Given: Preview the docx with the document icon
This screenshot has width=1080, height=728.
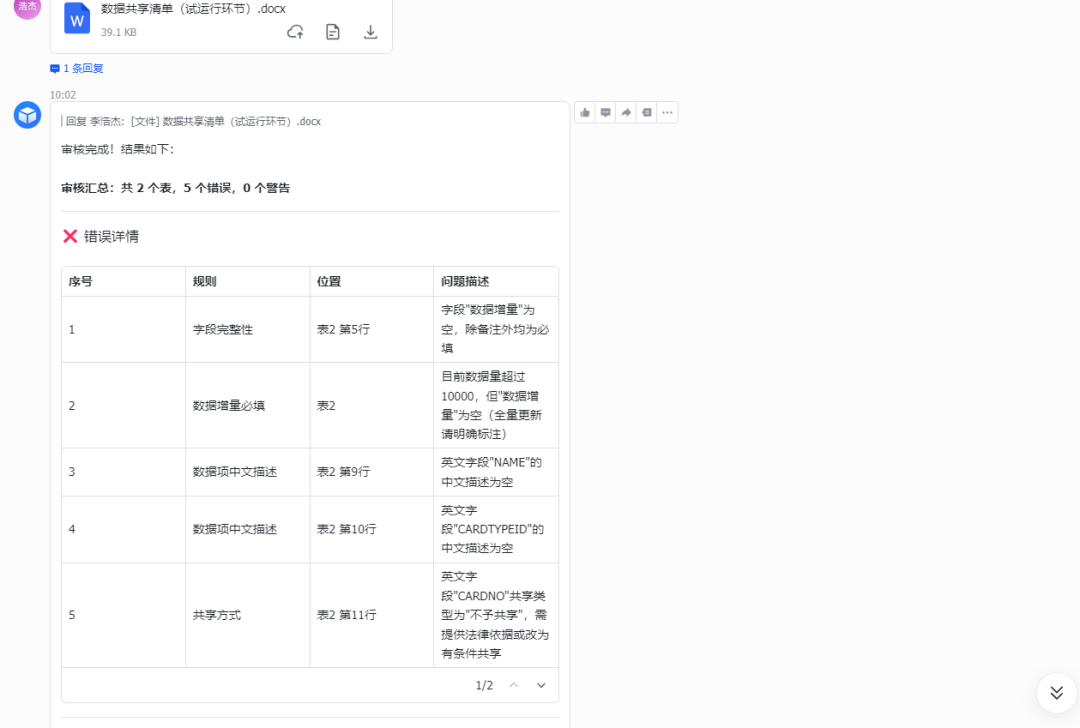Looking at the screenshot, I should [x=332, y=32].
